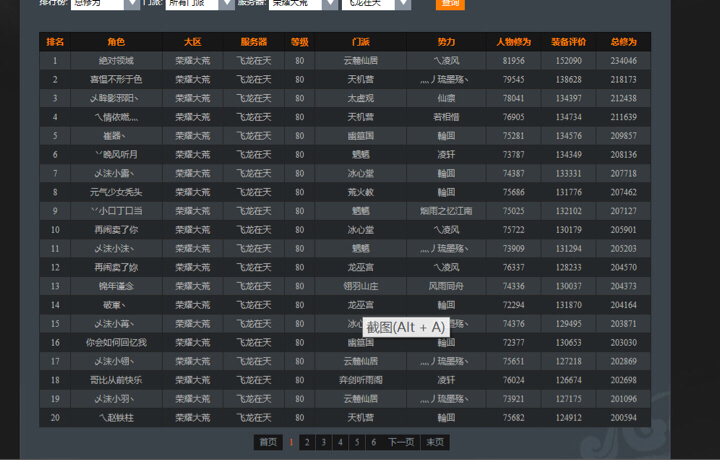Image resolution: width=720 pixels, height=460 pixels.
Task: Click sect 太虚观 in rank 3
Action: (360, 98)
